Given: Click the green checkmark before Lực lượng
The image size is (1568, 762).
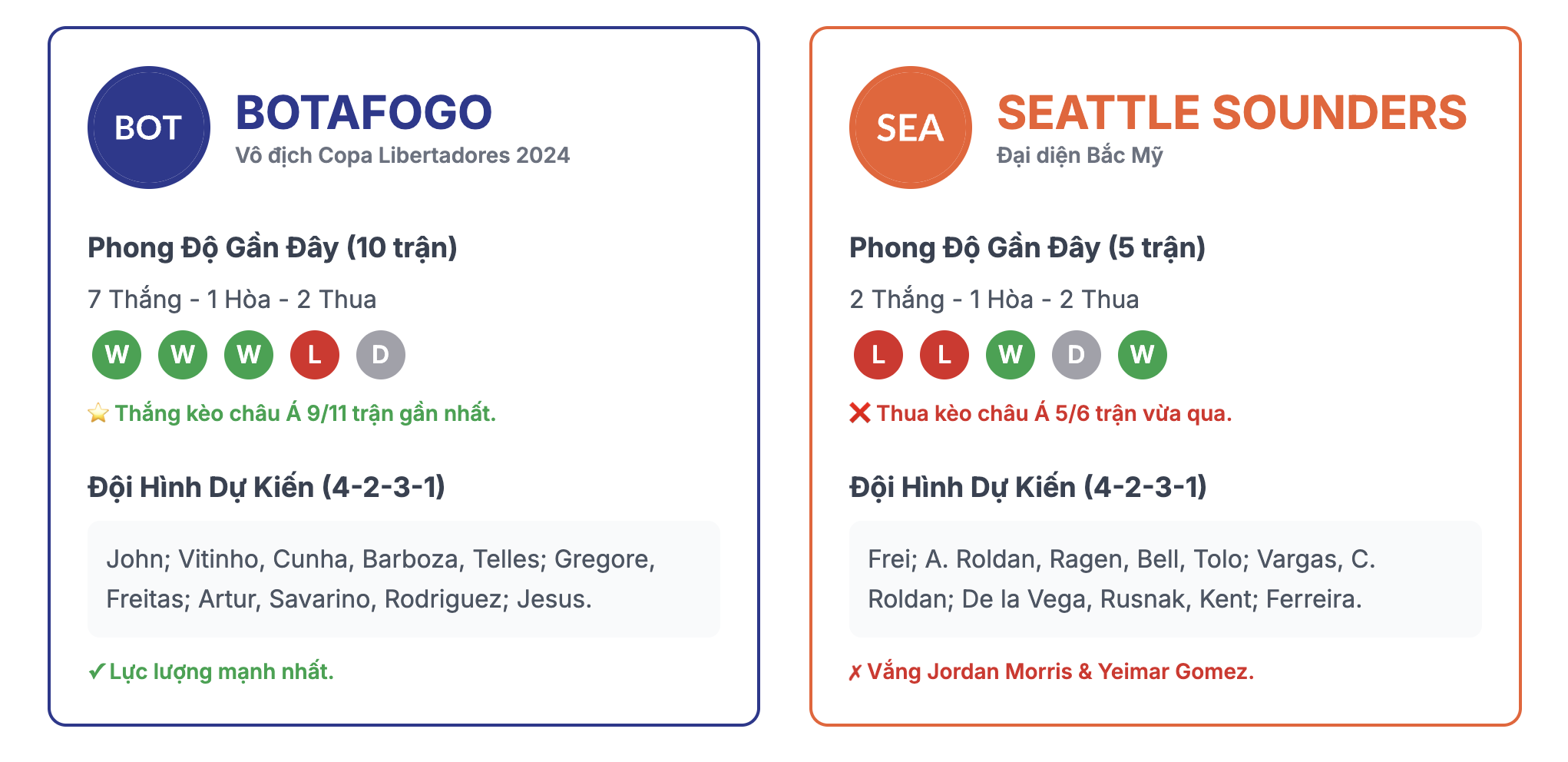Looking at the screenshot, I should [x=96, y=672].
